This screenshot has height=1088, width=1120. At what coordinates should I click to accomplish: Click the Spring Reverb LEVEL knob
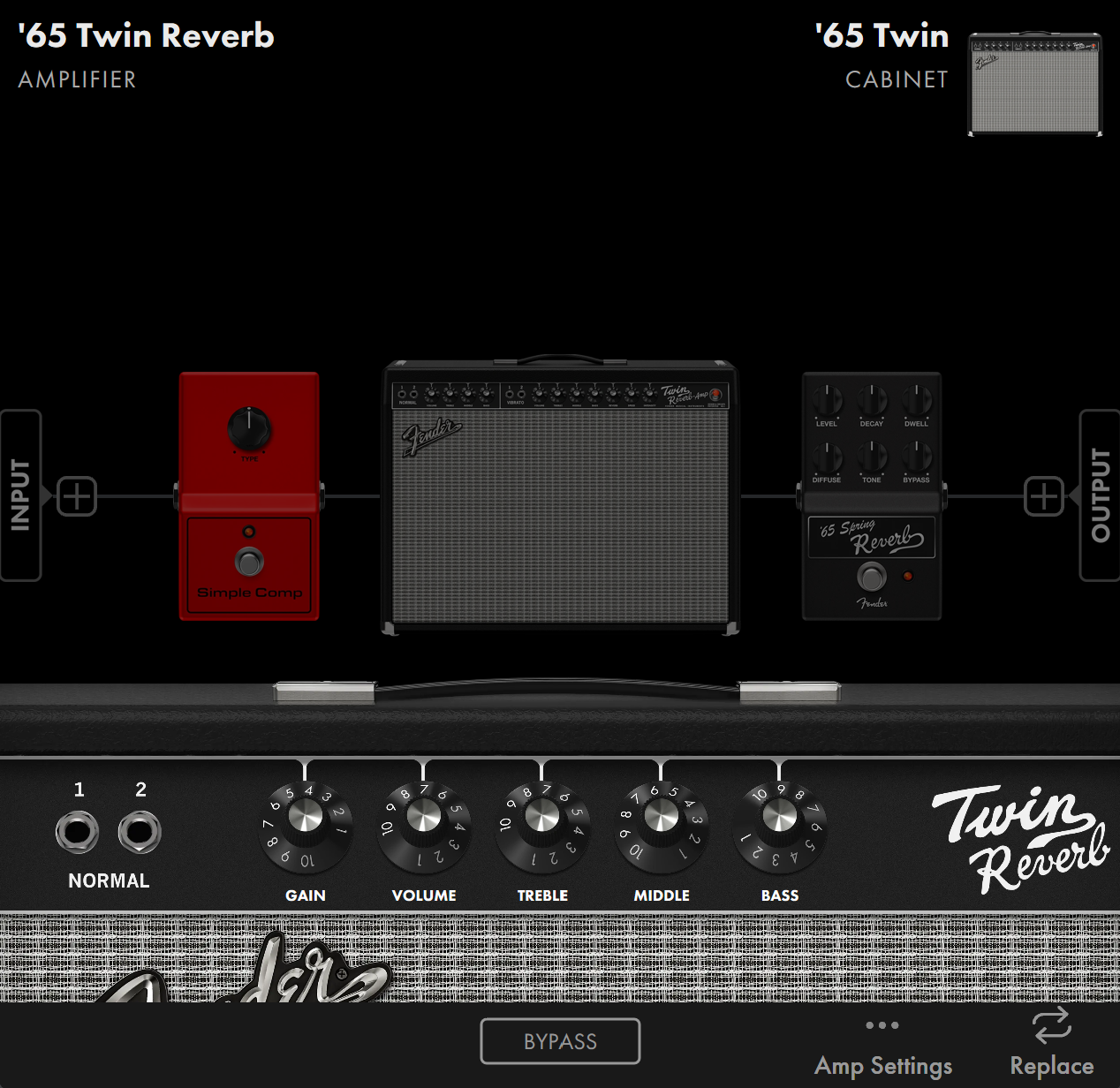[827, 401]
